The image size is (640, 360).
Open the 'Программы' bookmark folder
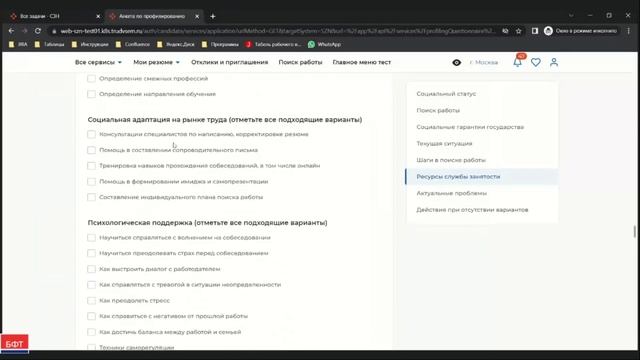[x=220, y=44]
